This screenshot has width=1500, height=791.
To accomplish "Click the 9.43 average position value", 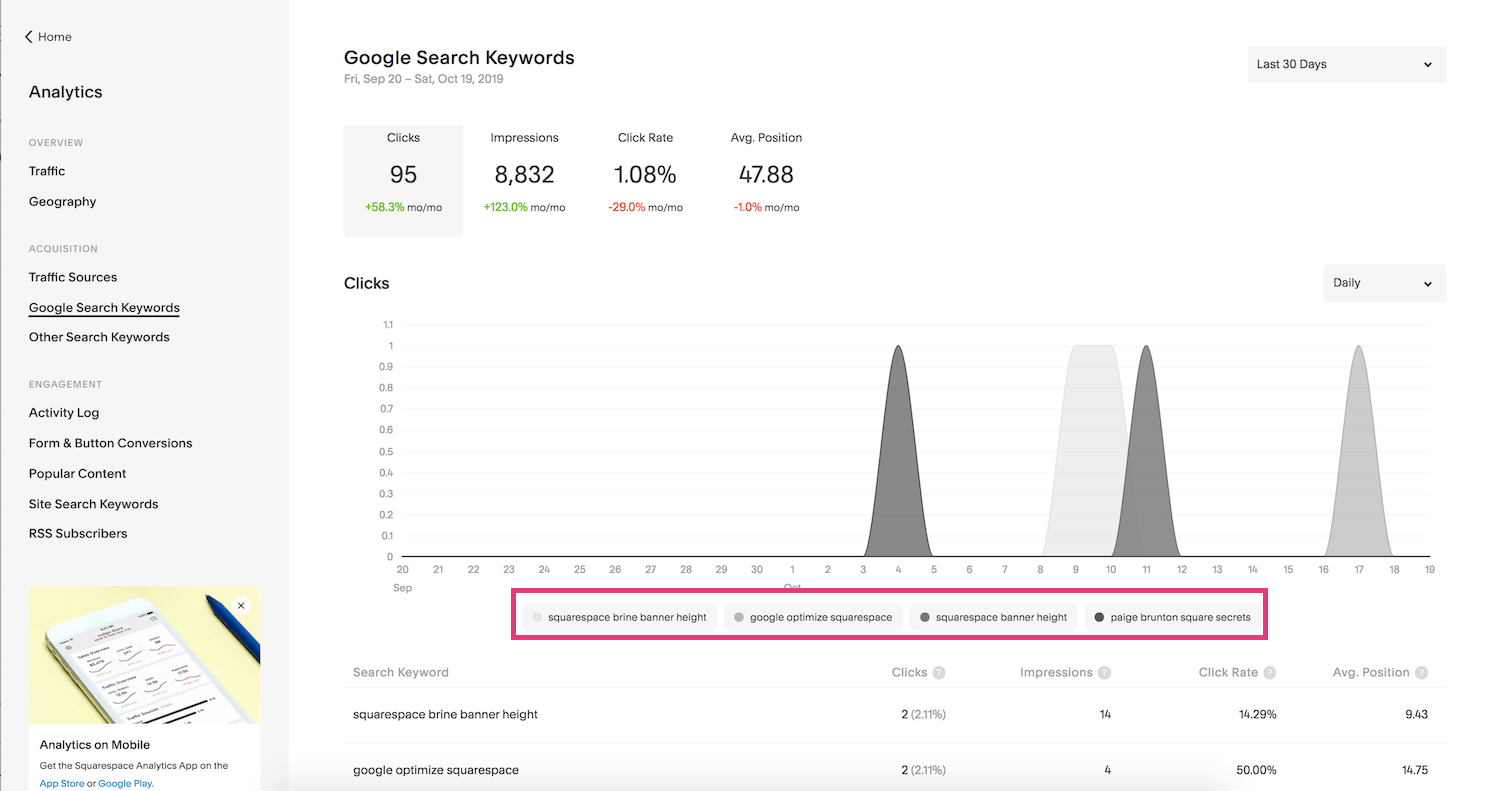I will coord(1416,715).
